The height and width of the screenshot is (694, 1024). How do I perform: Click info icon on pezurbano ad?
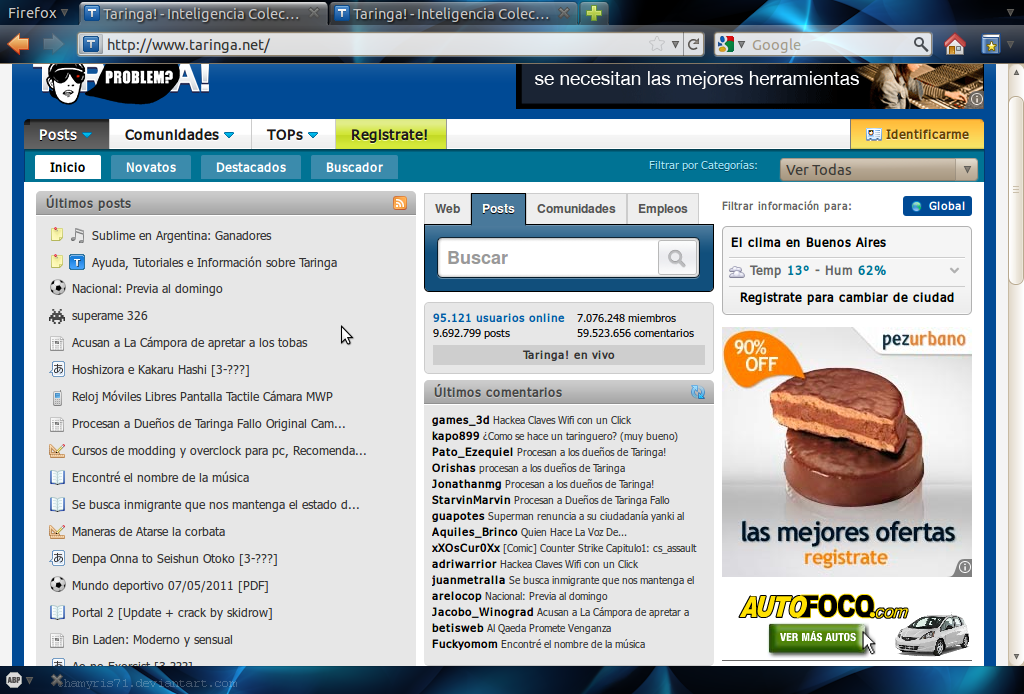[965, 567]
